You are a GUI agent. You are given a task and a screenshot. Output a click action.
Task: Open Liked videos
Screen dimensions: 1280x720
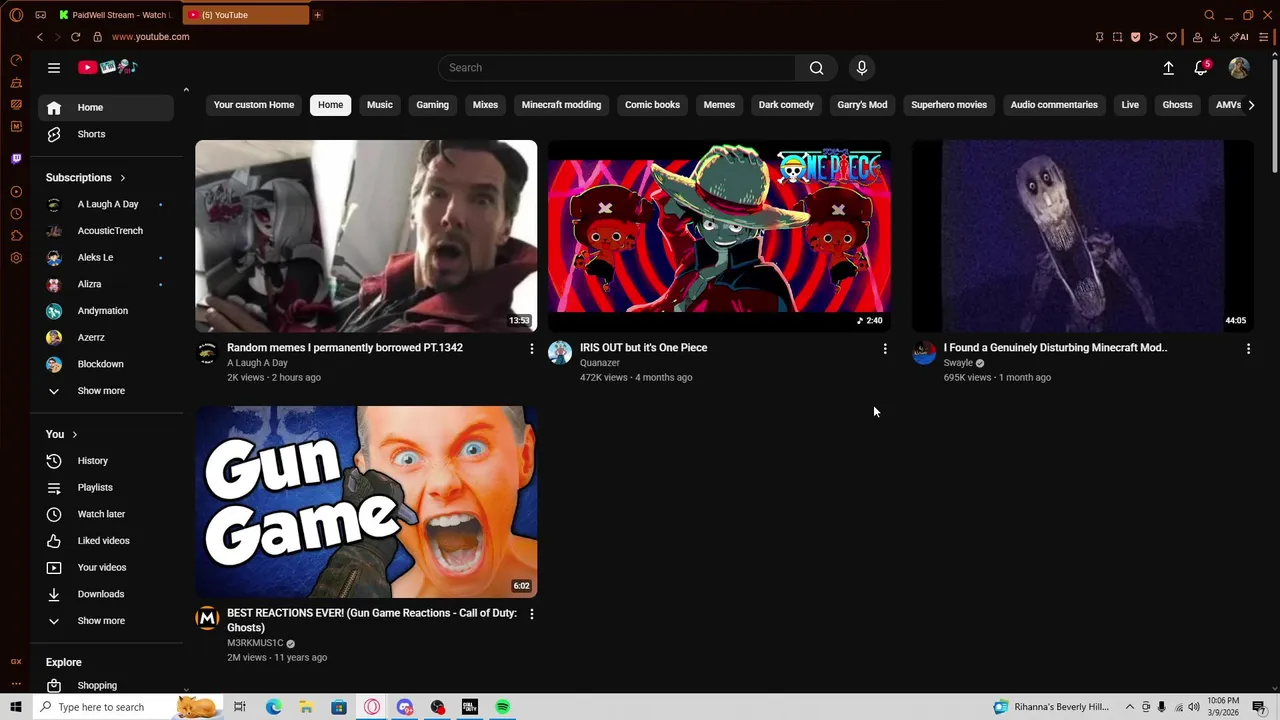coord(105,541)
